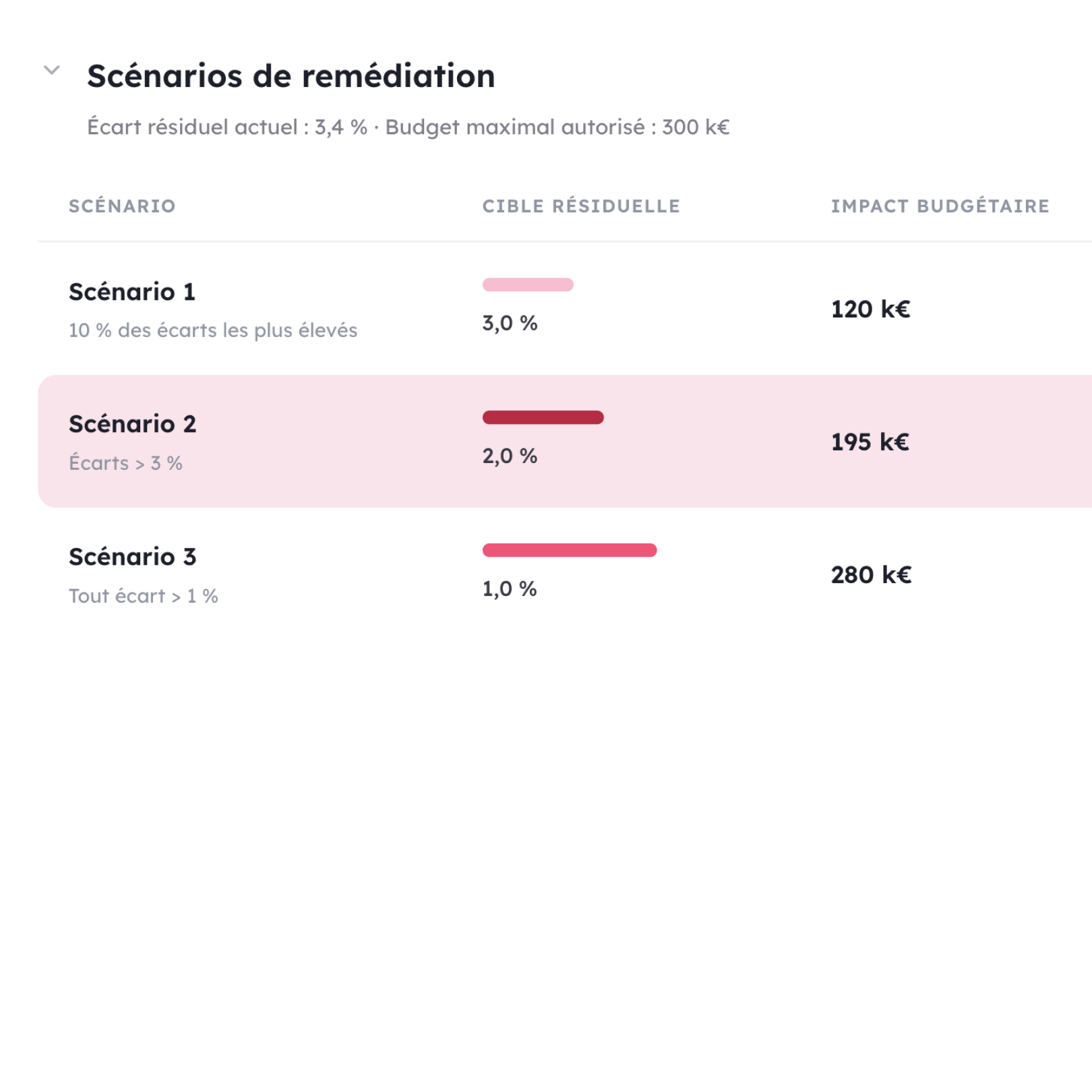Sort by the SCÉNARIO column header
1092x1092 pixels.
[x=122, y=206]
